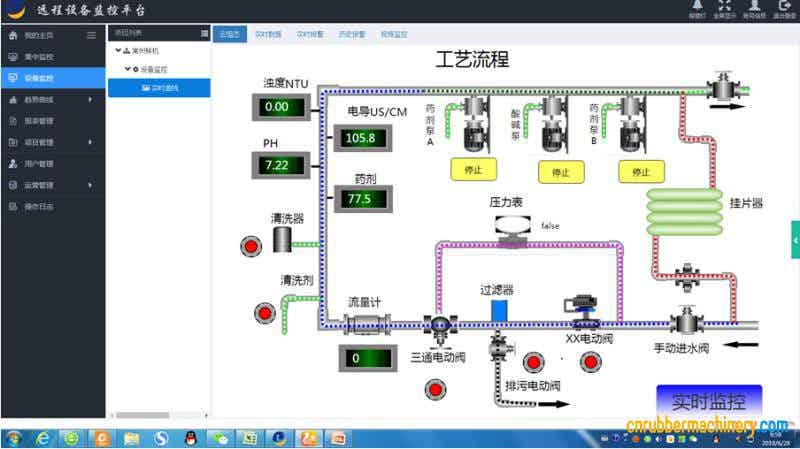This screenshot has height=449, width=800.
Task: Click the 三通电动阀 valve icon
Action: pyautogui.click(x=437, y=325)
